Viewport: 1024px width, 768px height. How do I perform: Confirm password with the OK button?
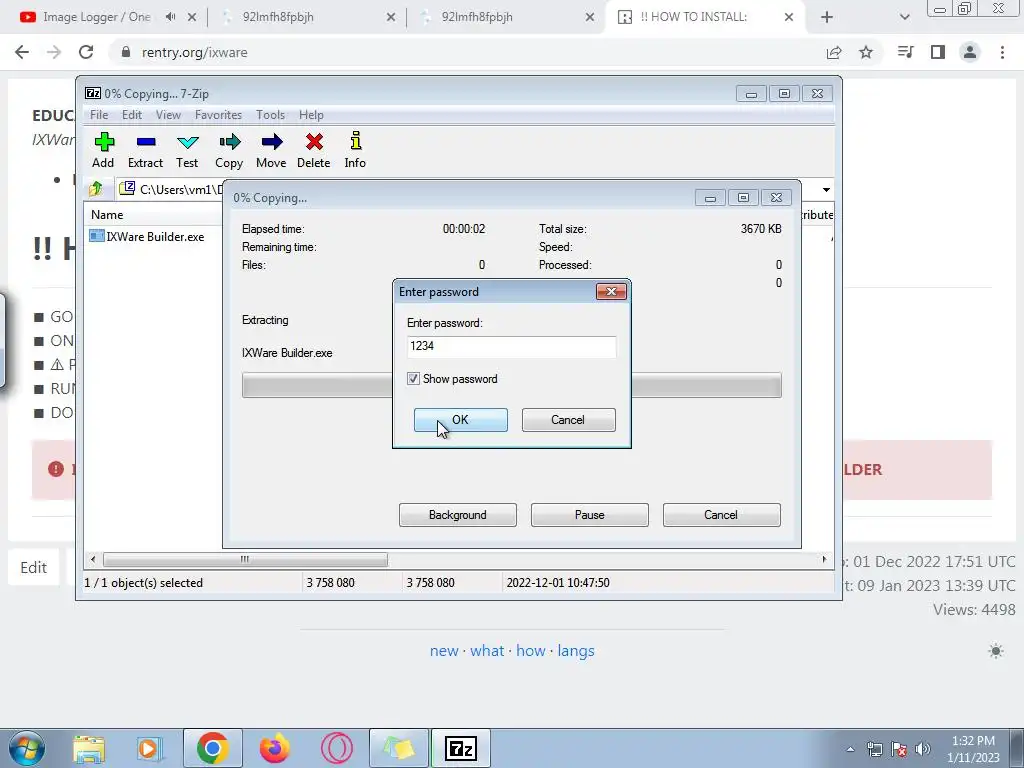[x=460, y=420]
